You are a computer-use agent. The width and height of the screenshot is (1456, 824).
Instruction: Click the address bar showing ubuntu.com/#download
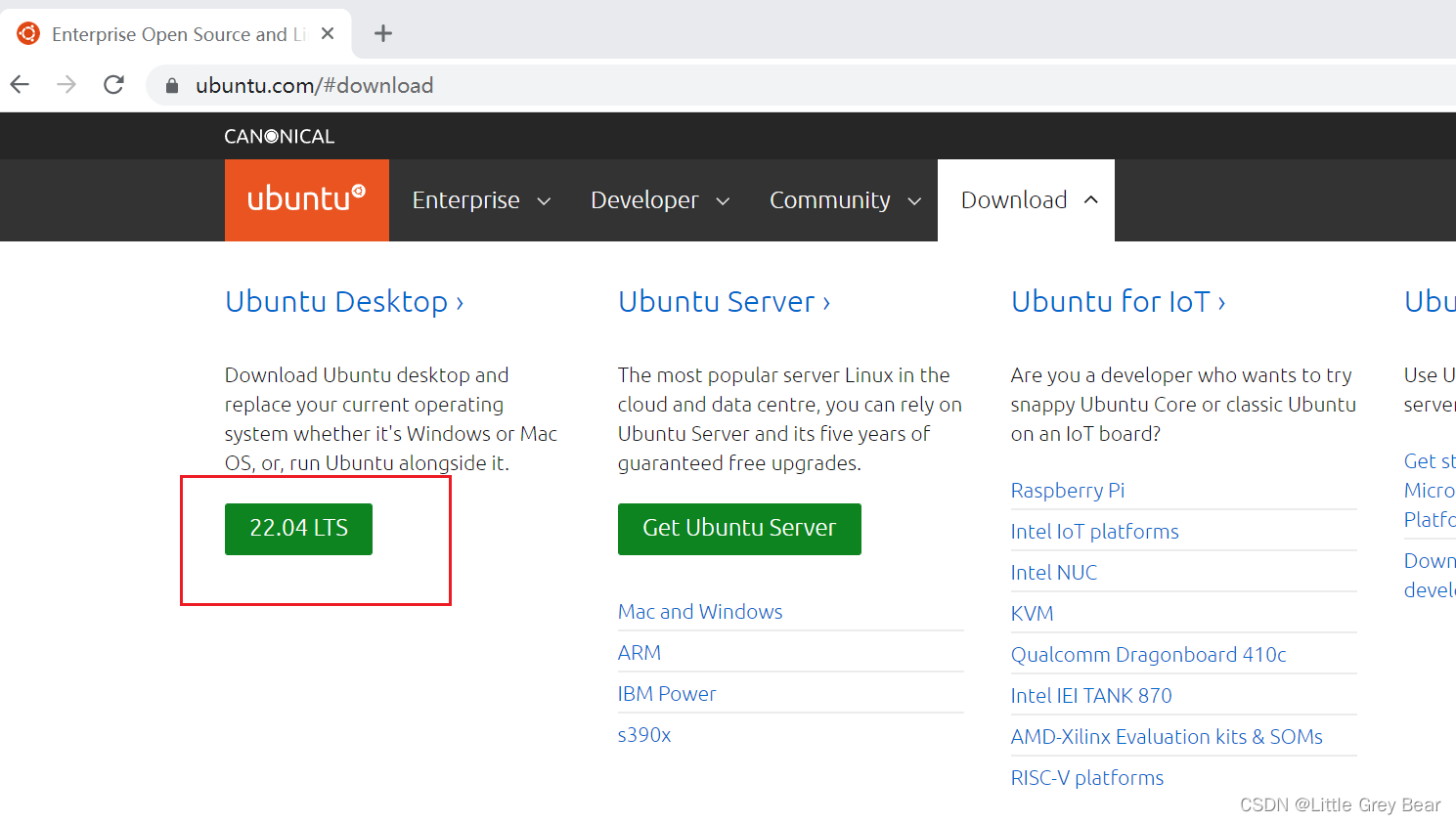[802, 85]
